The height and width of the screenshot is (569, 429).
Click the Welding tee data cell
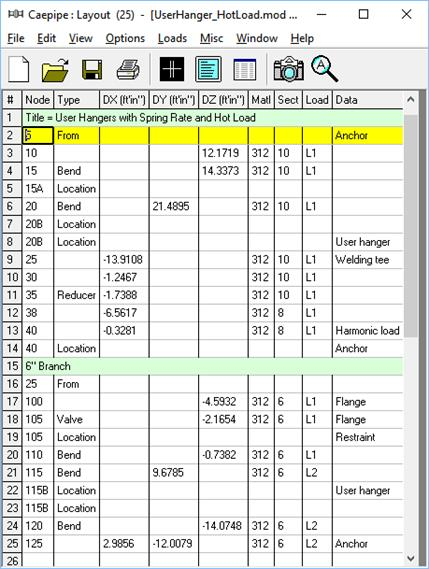click(367, 260)
